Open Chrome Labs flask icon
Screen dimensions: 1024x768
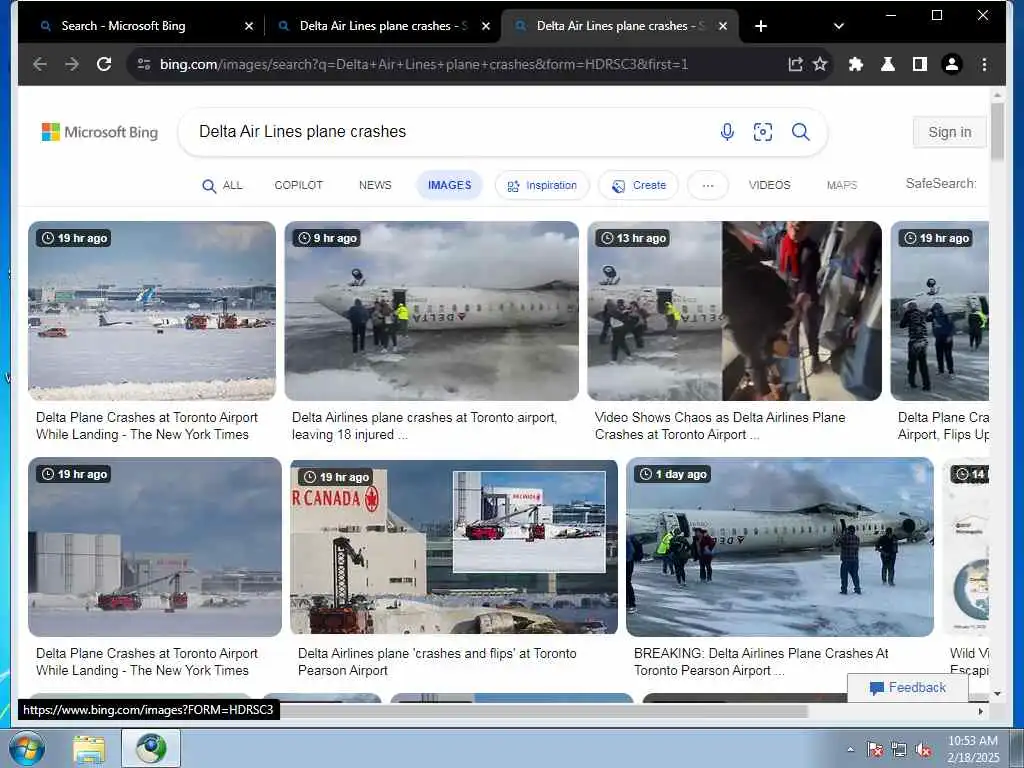888,64
